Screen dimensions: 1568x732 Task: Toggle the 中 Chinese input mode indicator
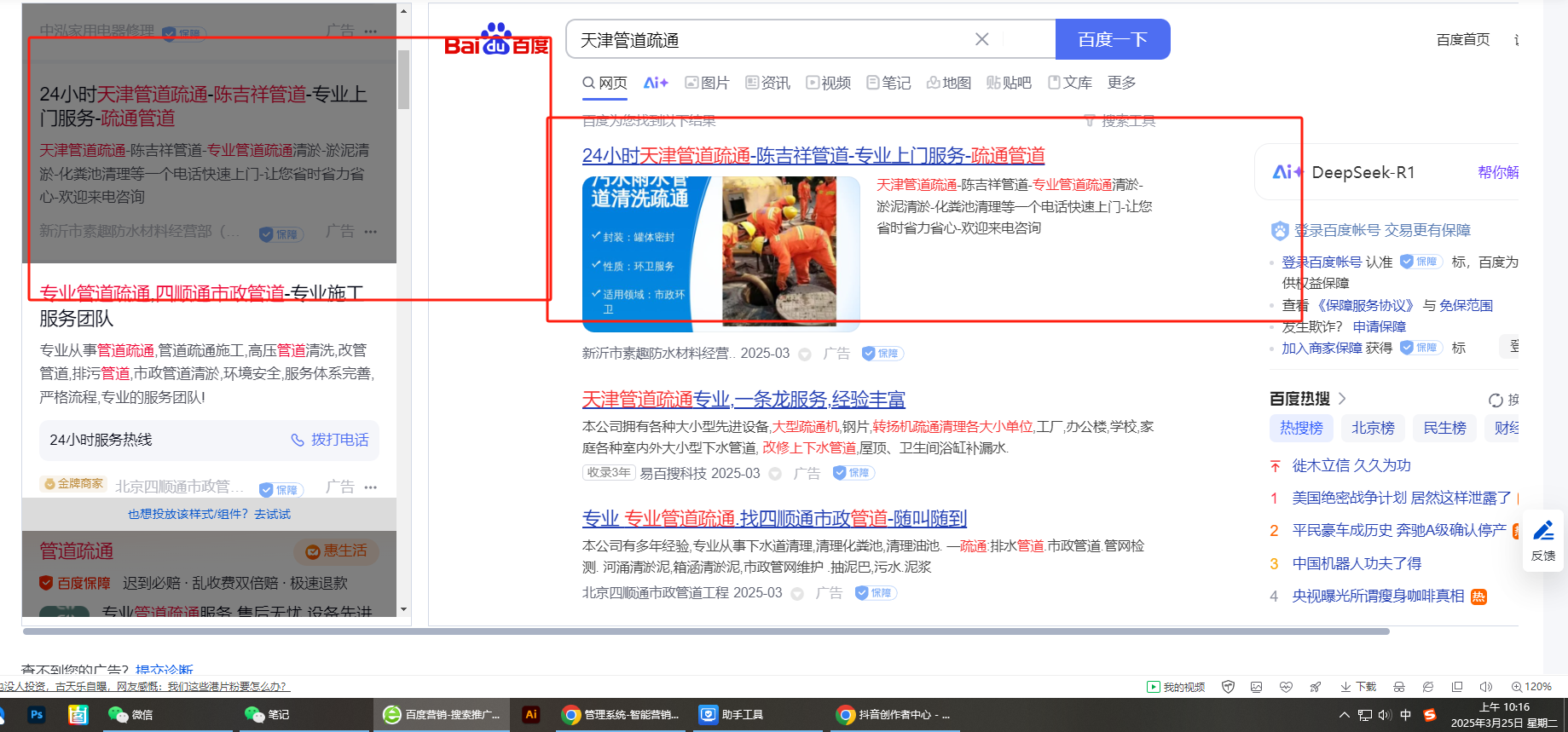(x=1406, y=715)
